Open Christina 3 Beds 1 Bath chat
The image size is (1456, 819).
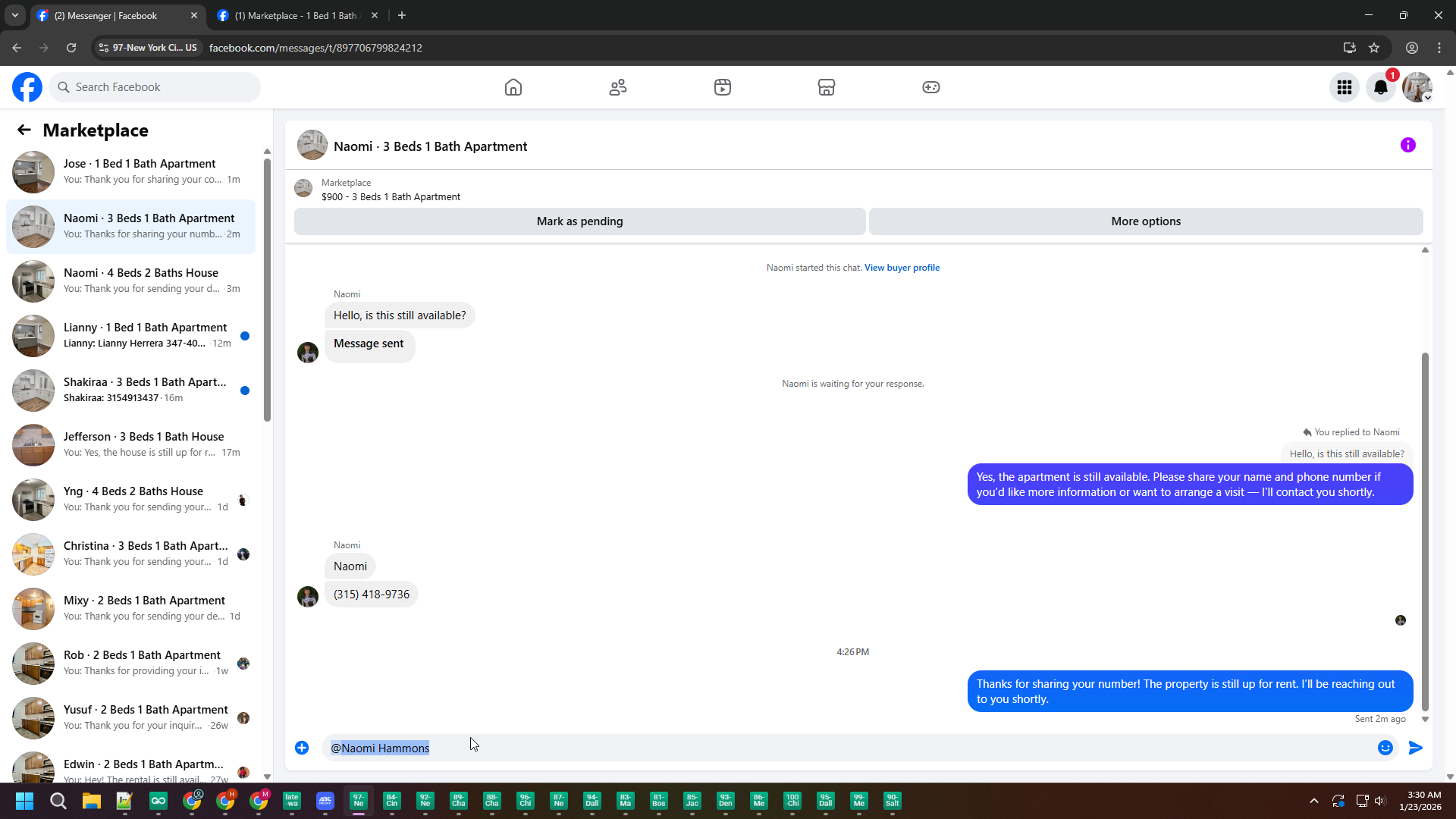click(130, 554)
